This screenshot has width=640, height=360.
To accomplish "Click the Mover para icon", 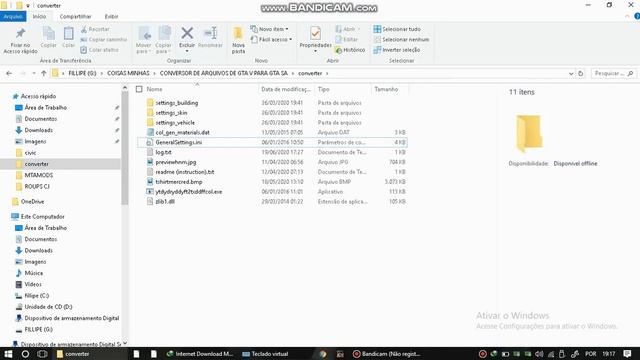I will click(143, 34).
